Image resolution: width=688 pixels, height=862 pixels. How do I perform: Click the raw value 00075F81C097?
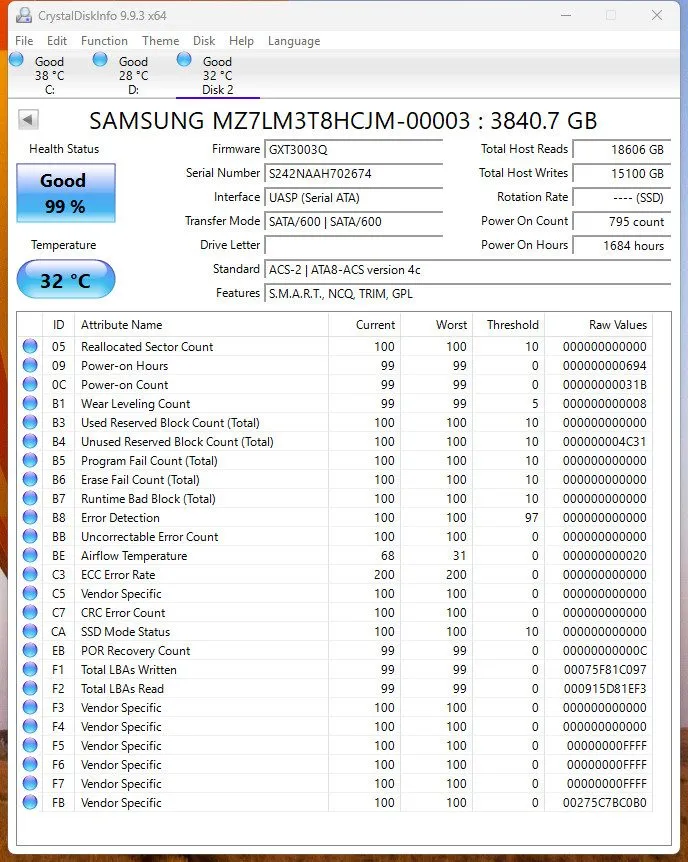tap(604, 670)
